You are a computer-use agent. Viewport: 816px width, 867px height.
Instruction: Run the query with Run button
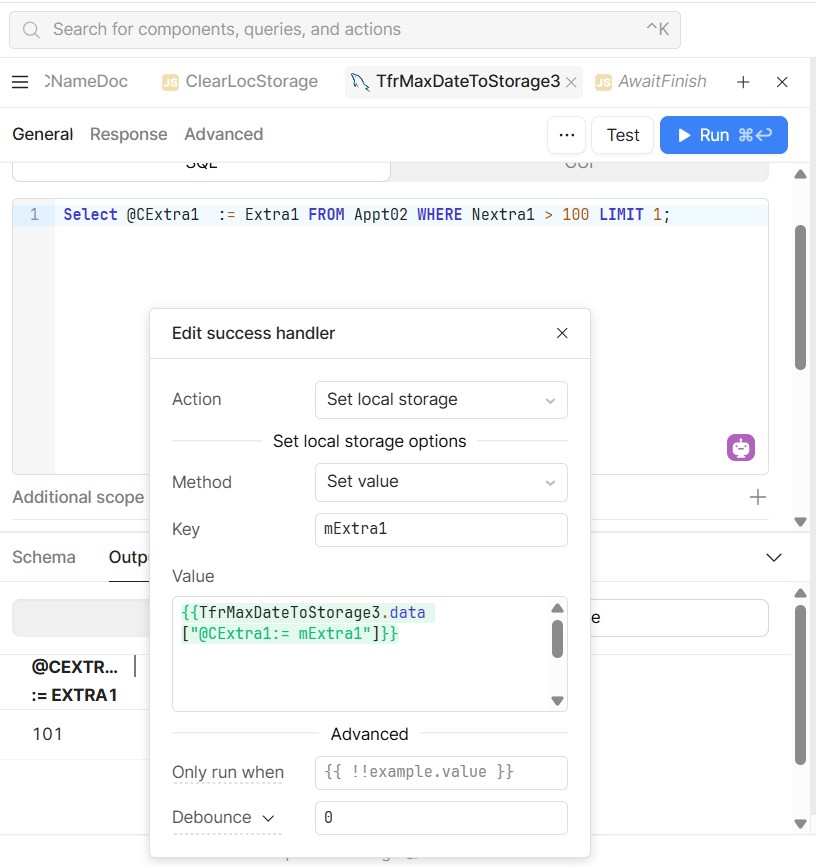pyautogui.click(x=723, y=135)
